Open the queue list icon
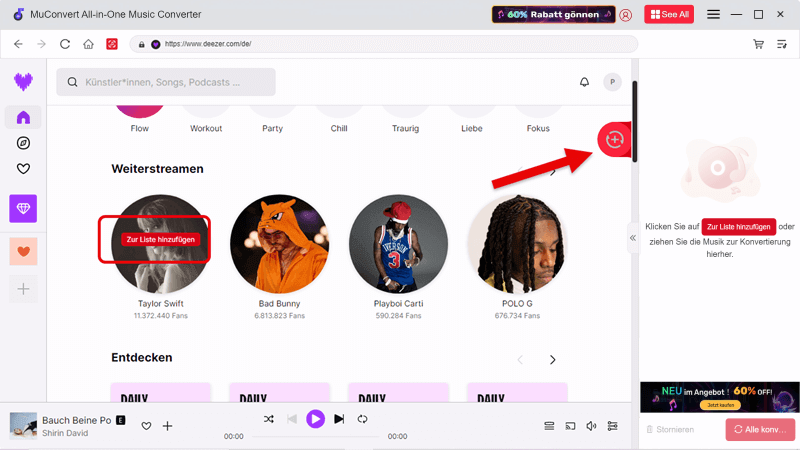Viewport: 800px width, 450px height. (549, 426)
